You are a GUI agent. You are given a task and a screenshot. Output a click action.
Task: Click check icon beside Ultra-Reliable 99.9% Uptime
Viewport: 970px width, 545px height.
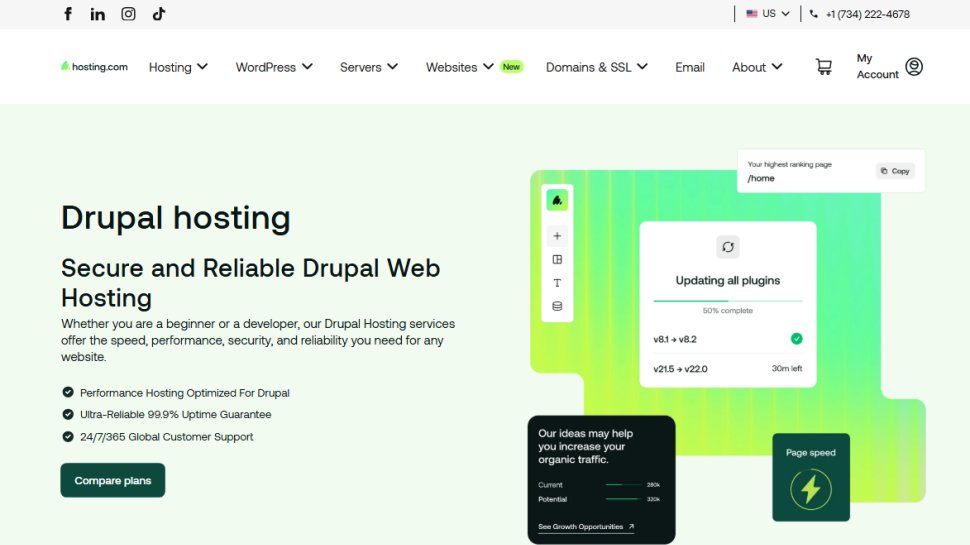[68, 414]
